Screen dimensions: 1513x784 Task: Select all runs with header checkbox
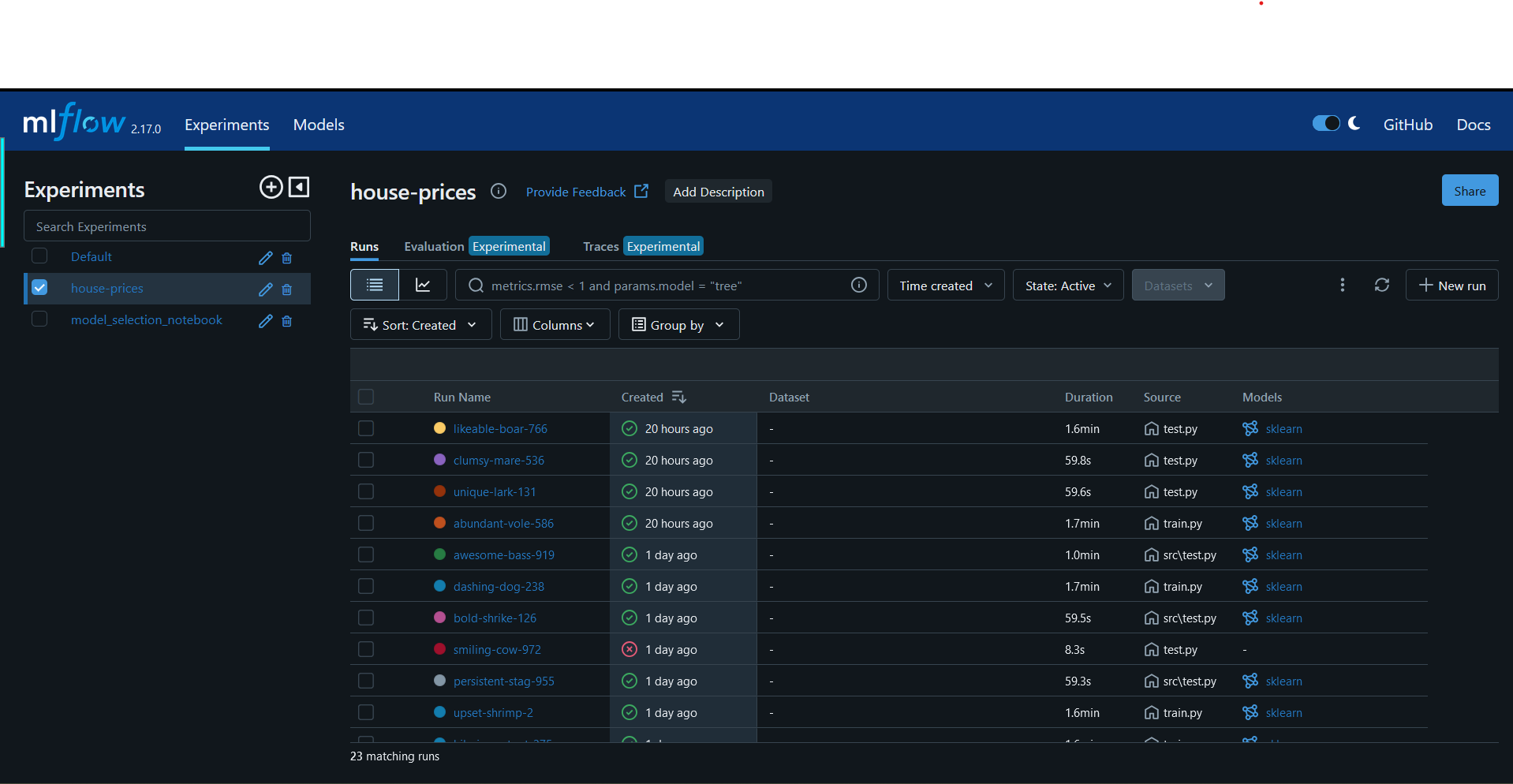tap(366, 397)
